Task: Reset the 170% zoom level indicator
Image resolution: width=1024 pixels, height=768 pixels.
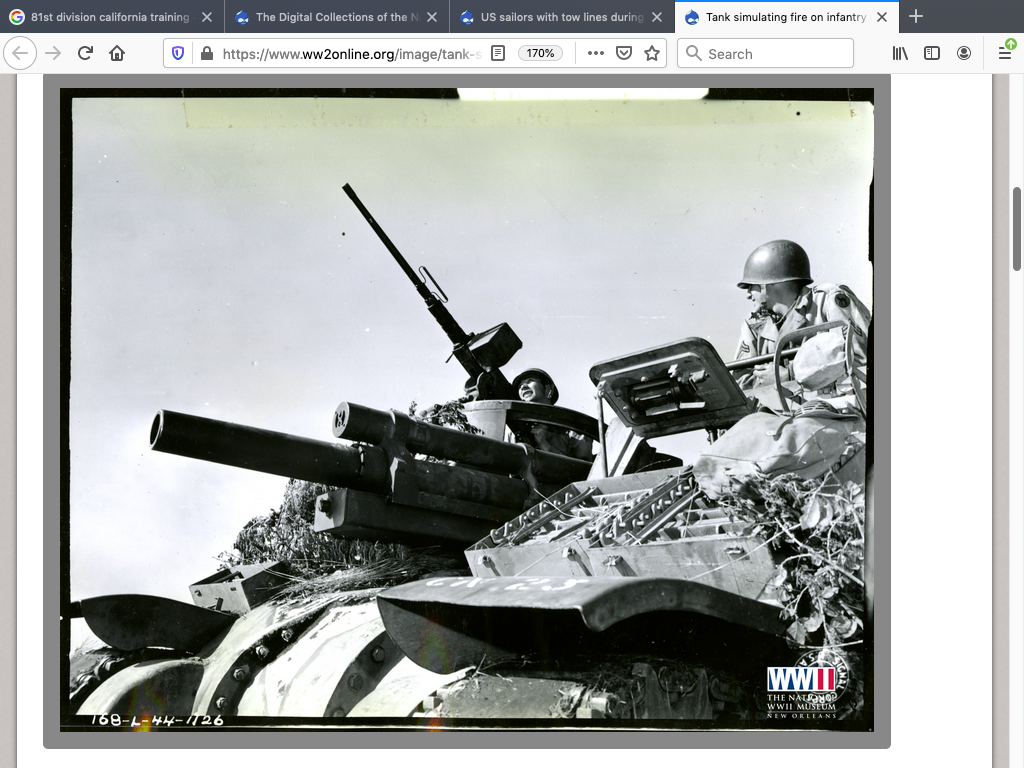Action: pos(540,53)
